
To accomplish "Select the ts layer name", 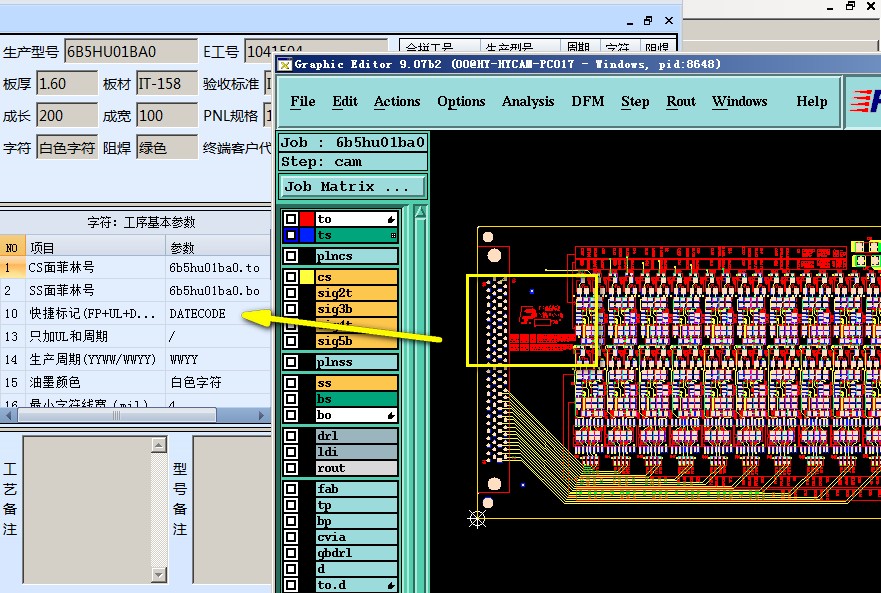I will [x=357, y=235].
